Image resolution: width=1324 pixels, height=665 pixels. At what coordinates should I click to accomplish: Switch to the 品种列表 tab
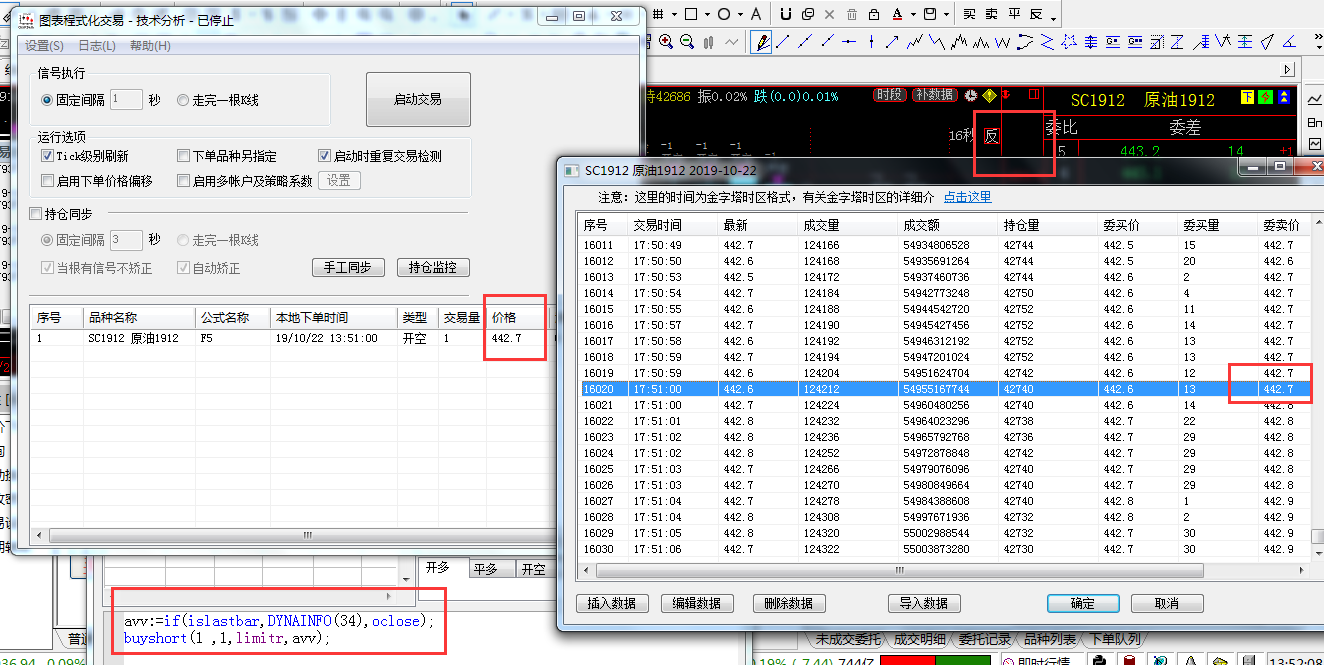pyautogui.click(x=1050, y=639)
